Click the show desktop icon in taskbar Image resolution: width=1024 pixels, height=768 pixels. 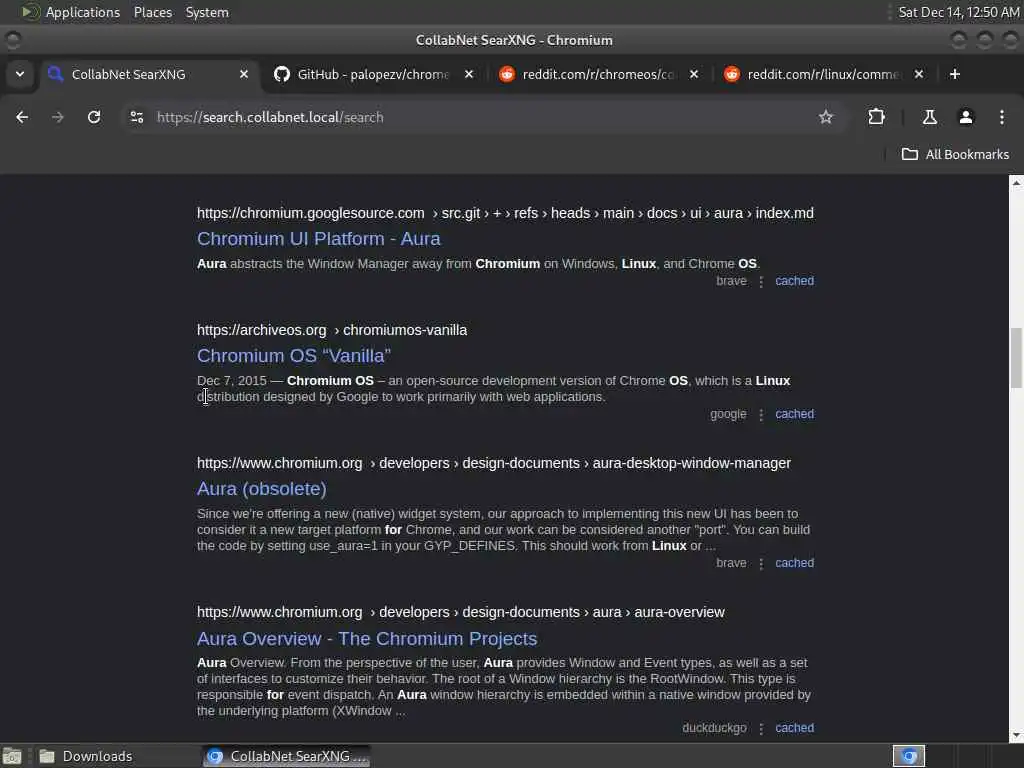pos(12,756)
